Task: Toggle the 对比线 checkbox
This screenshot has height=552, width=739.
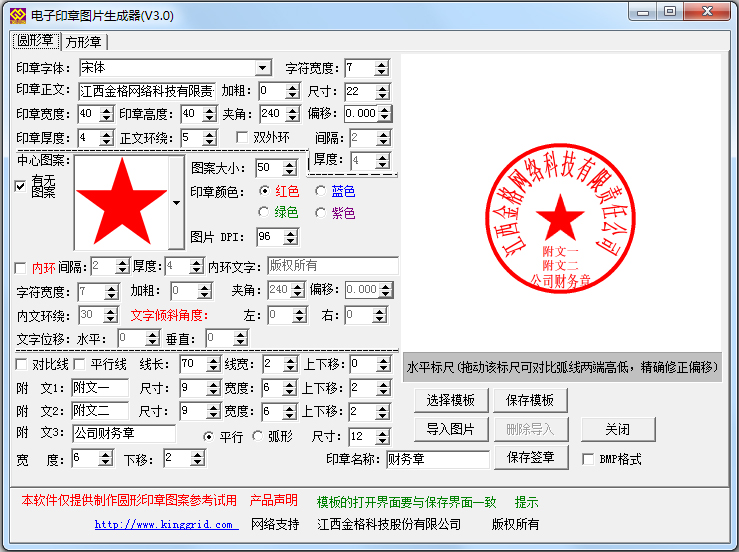Action: coord(21,364)
